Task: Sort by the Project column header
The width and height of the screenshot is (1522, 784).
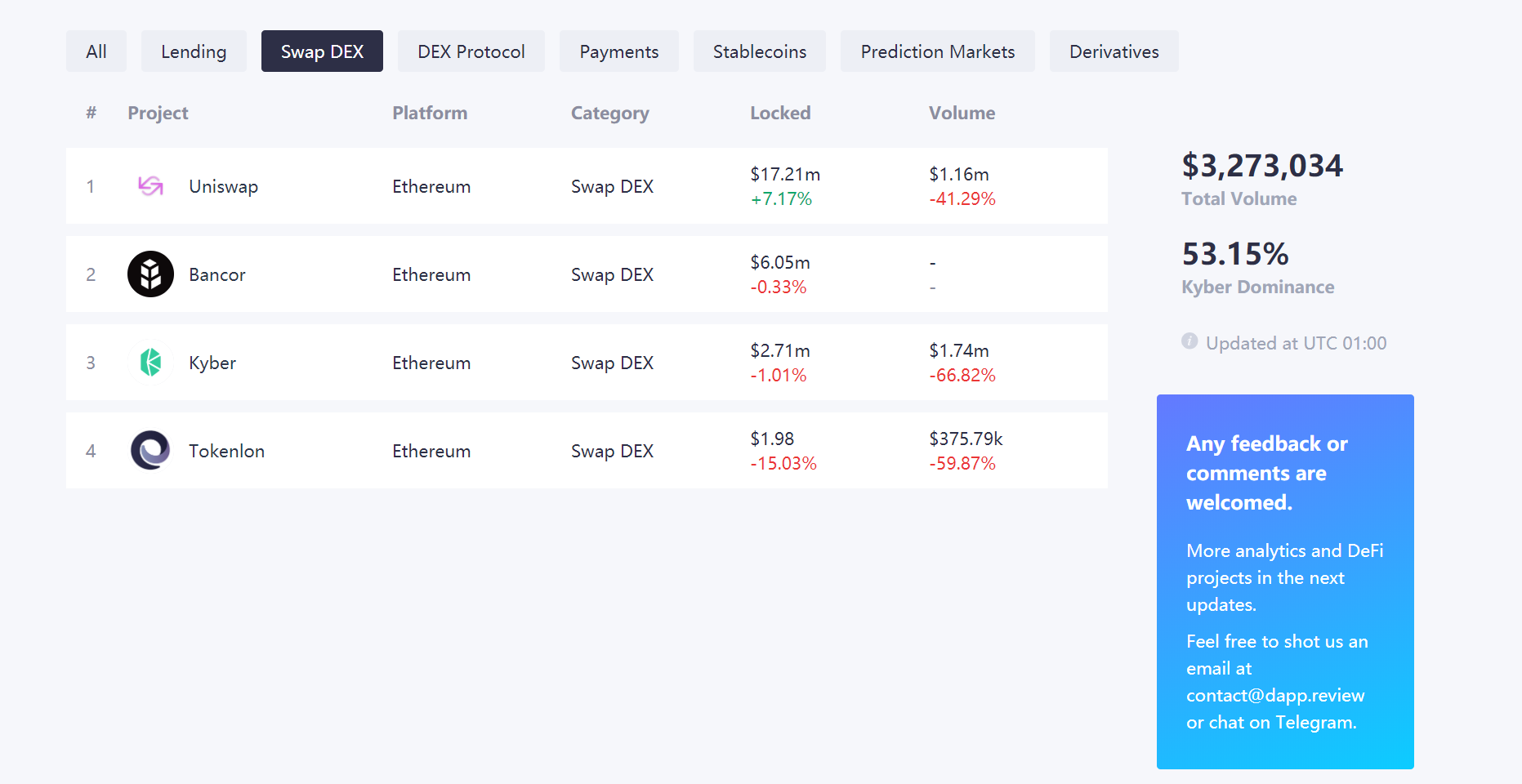Action: coord(158,114)
